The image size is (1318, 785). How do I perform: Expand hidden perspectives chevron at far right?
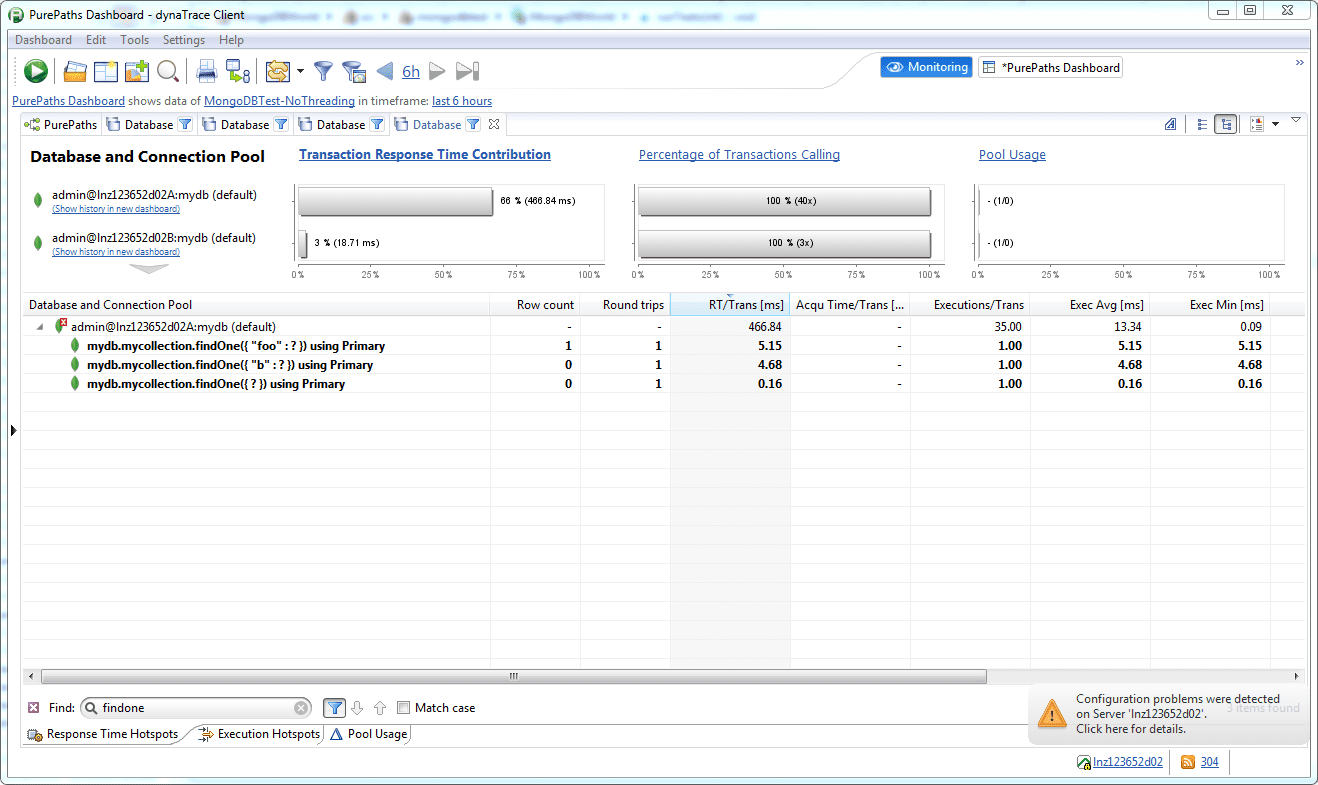1300,62
